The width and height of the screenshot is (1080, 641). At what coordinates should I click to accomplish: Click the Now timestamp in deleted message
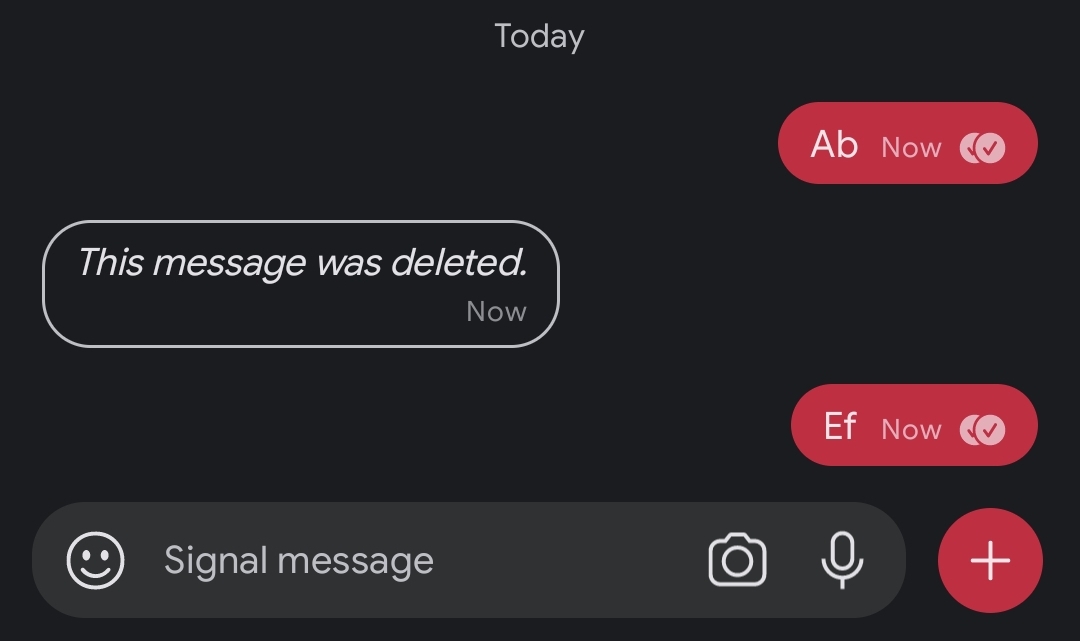pyautogui.click(x=497, y=312)
